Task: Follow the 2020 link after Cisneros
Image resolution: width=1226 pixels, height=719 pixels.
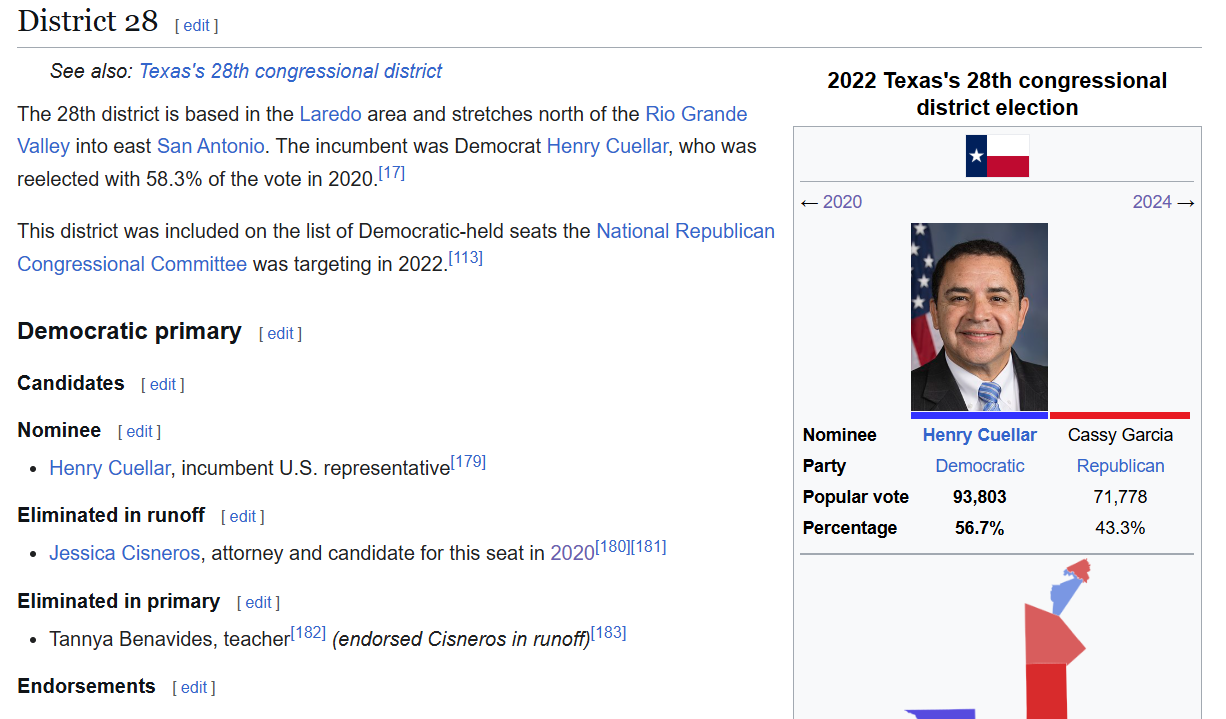Action: click(572, 553)
